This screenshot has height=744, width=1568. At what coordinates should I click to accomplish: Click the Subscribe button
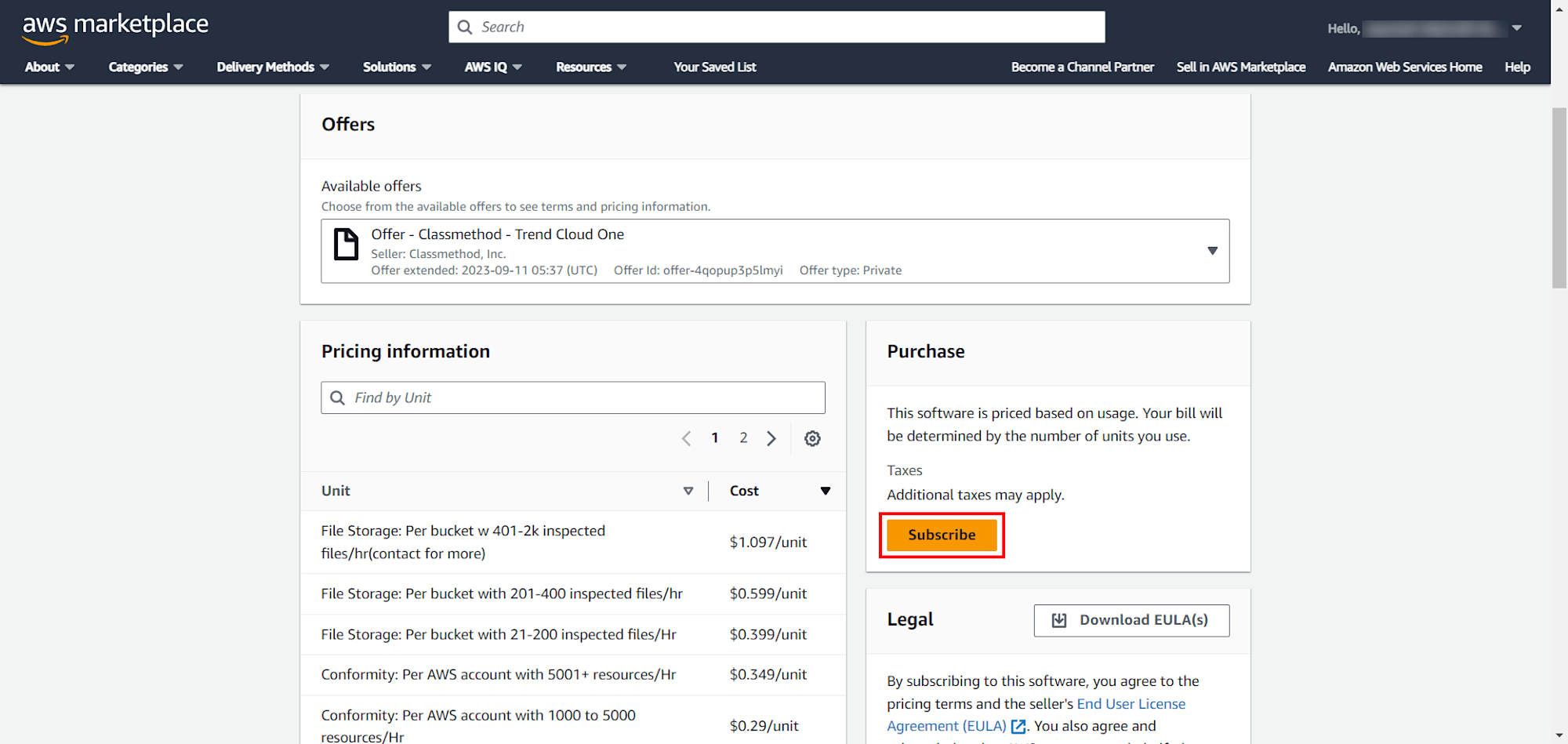point(942,535)
